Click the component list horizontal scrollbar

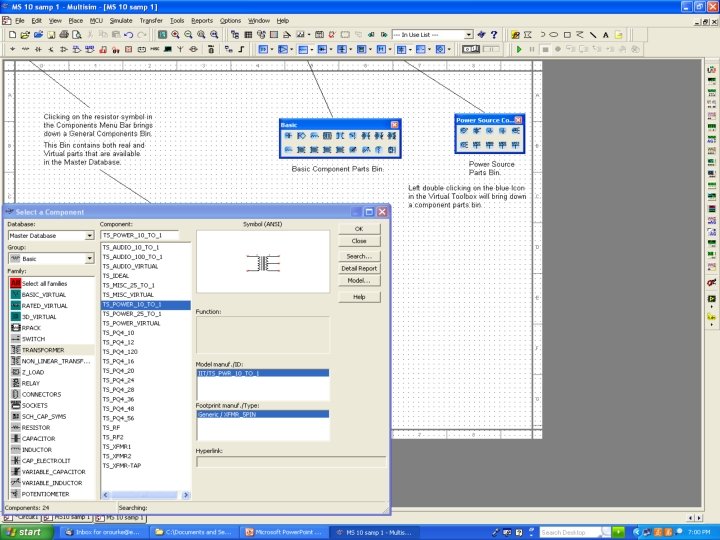(144, 495)
